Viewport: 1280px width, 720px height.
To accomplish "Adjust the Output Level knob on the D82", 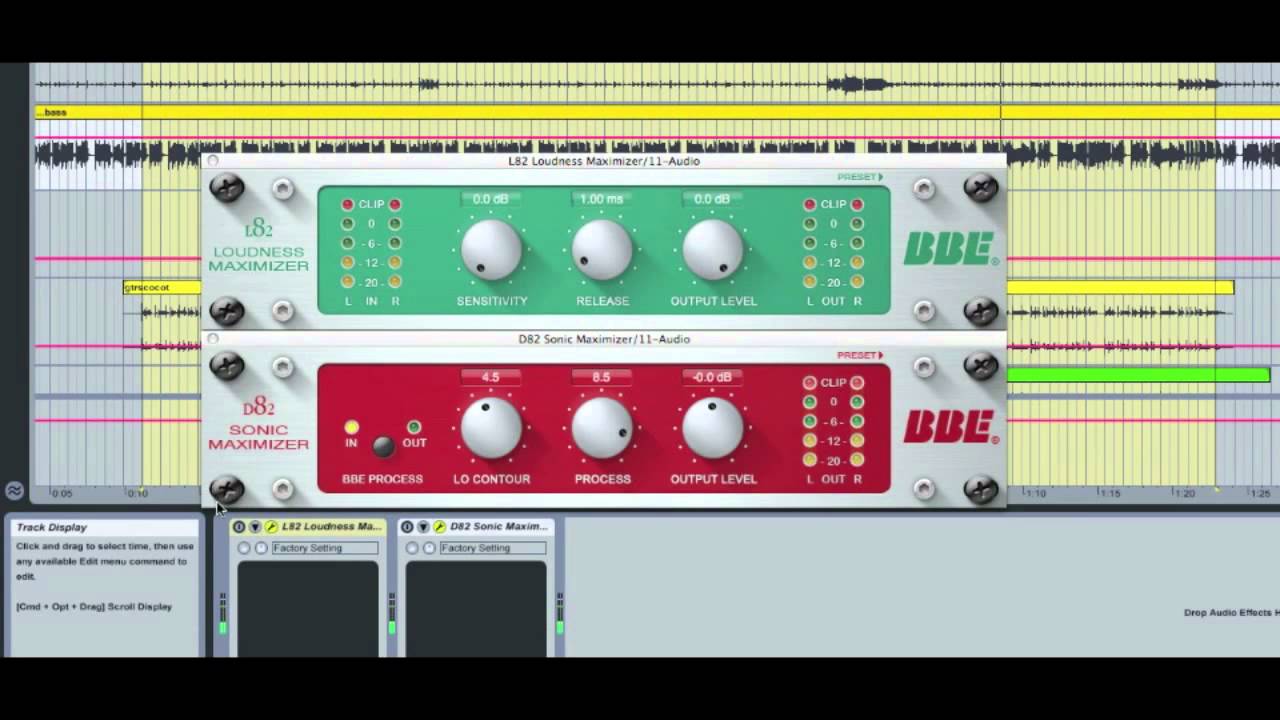I will (x=713, y=428).
